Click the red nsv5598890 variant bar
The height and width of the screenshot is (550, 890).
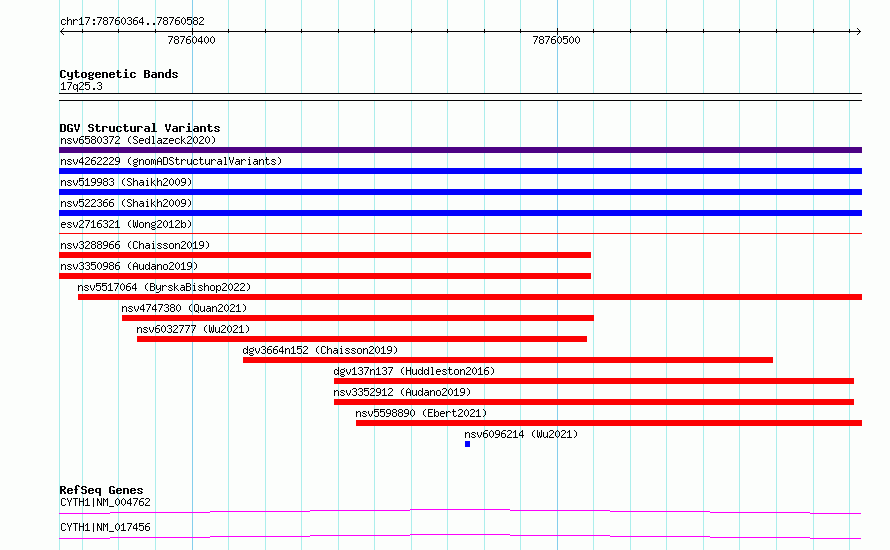[609, 423]
